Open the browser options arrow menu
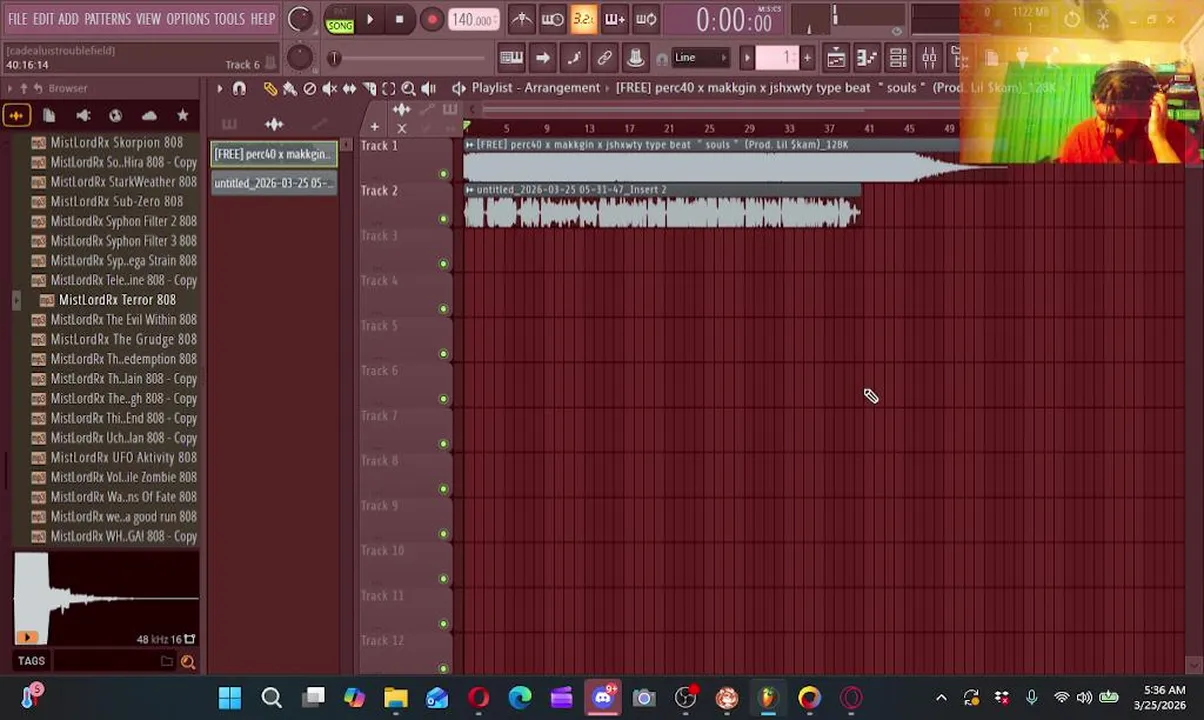 point(10,89)
